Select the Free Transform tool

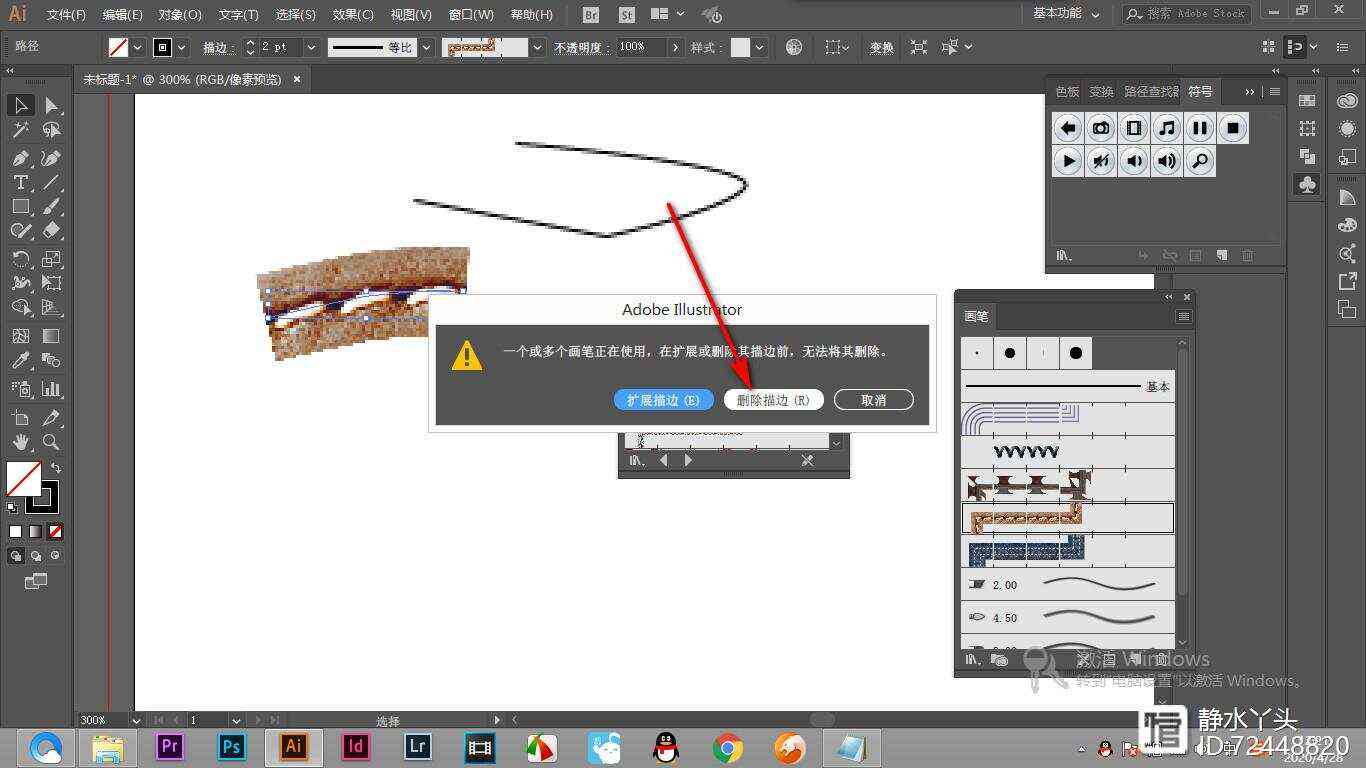point(51,283)
